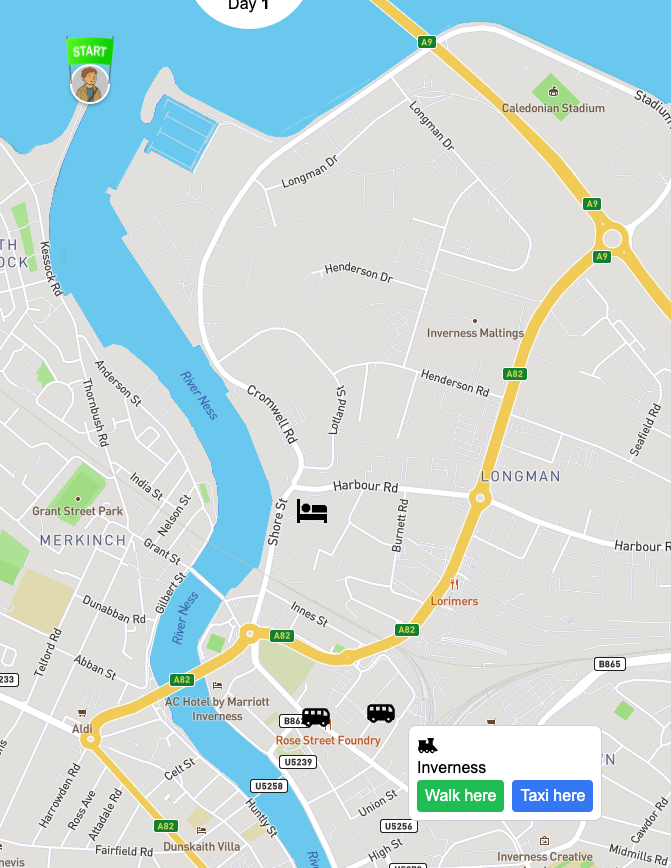
Task: Click the Rose Street Foundry label
Action: [328, 741]
